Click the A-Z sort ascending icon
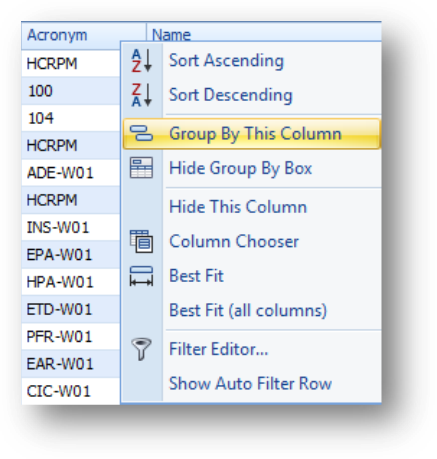The height and width of the screenshot is (459, 437). click(142, 60)
